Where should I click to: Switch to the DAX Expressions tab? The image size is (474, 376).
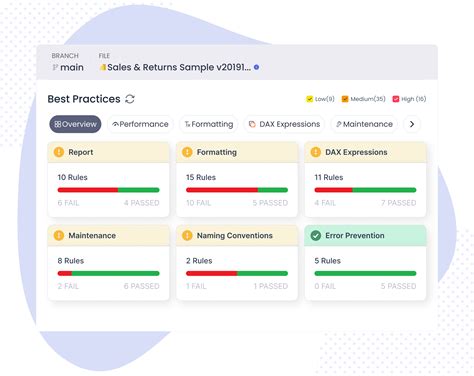point(284,124)
